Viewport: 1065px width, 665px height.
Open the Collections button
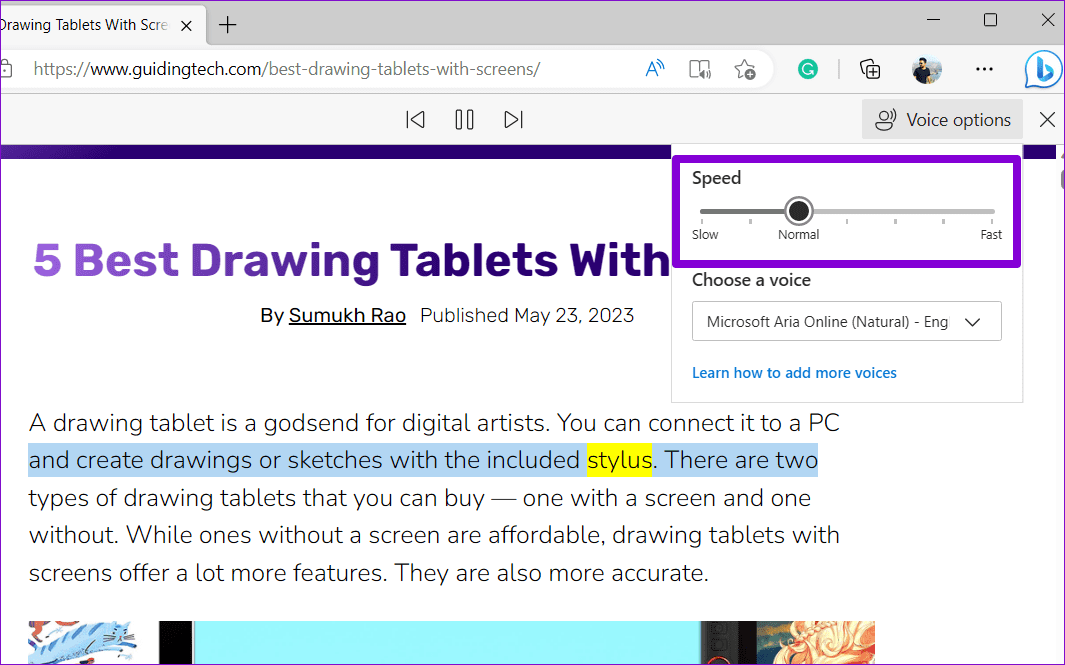point(870,69)
